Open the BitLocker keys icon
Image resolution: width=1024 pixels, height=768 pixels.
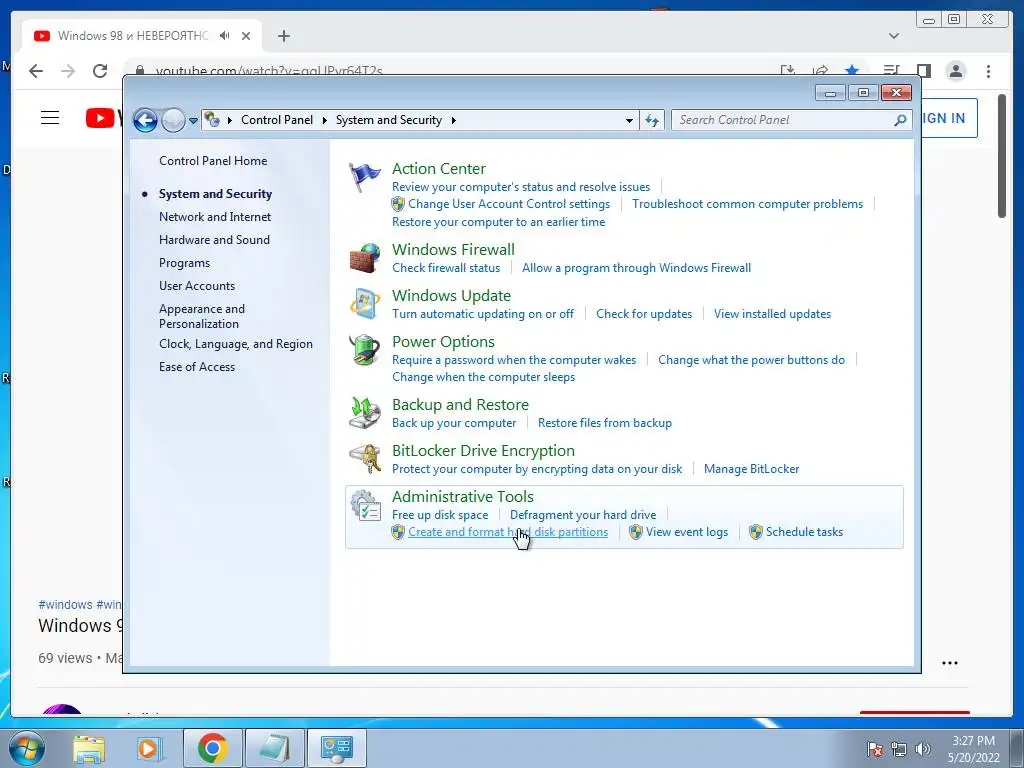(x=364, y=458)
